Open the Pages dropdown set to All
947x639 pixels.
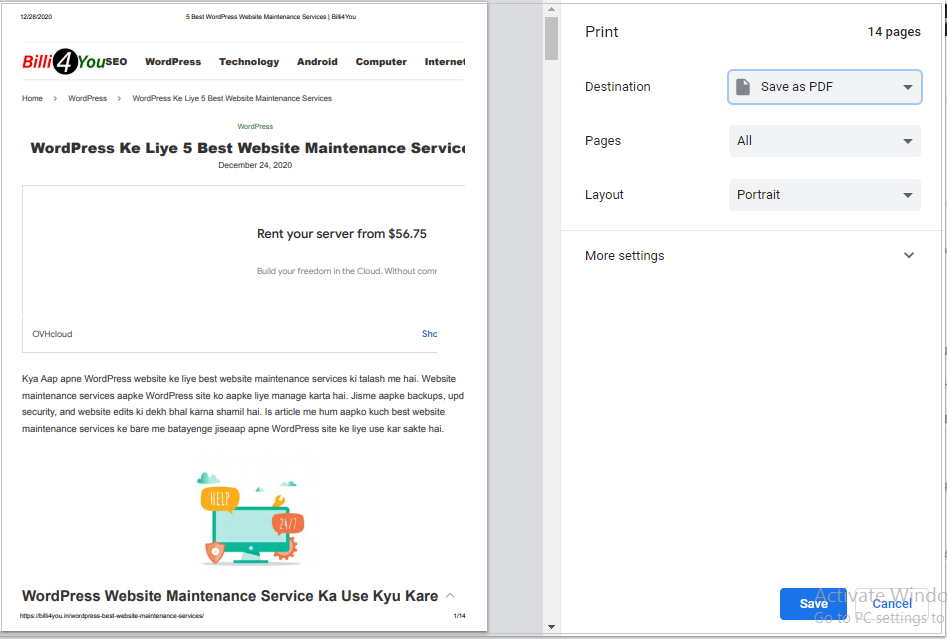pyautogui.click(x=824, y=141)
